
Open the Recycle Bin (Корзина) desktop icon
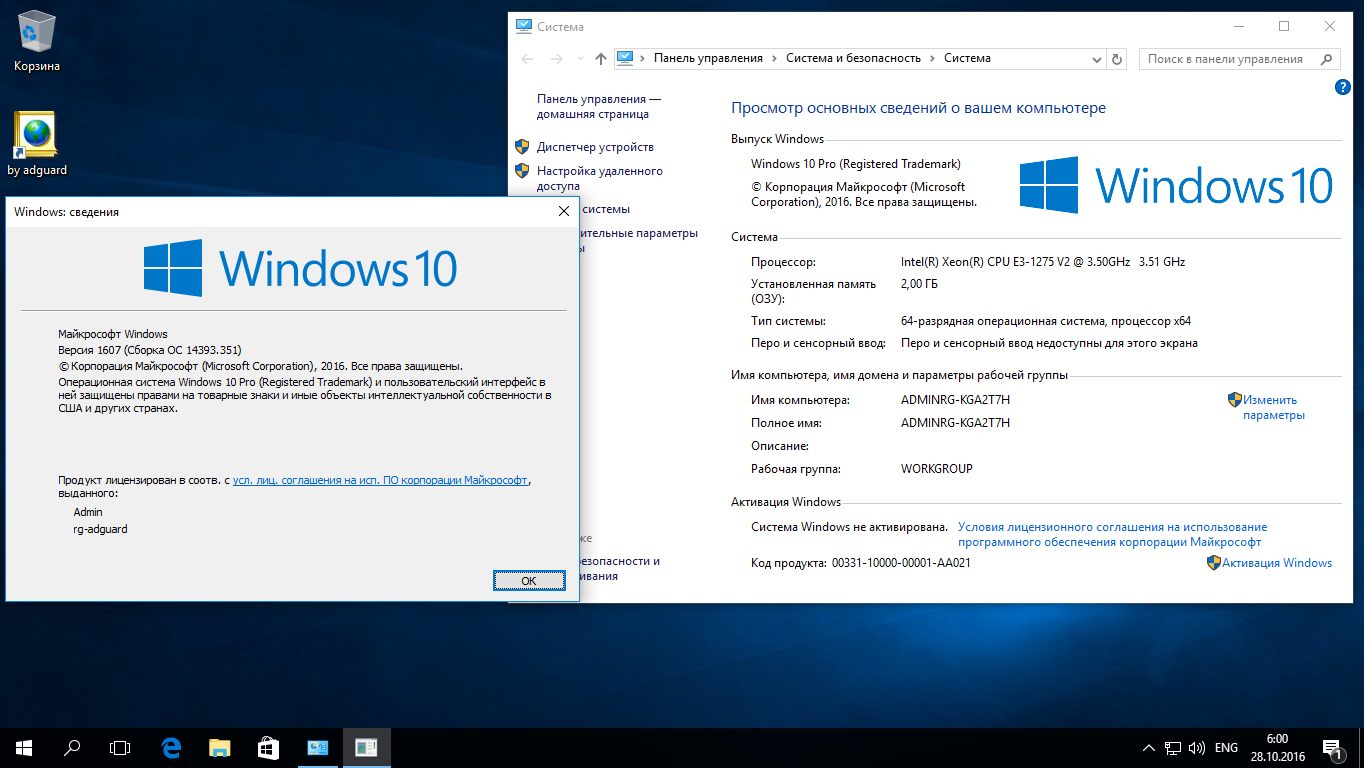click(37, 42)
